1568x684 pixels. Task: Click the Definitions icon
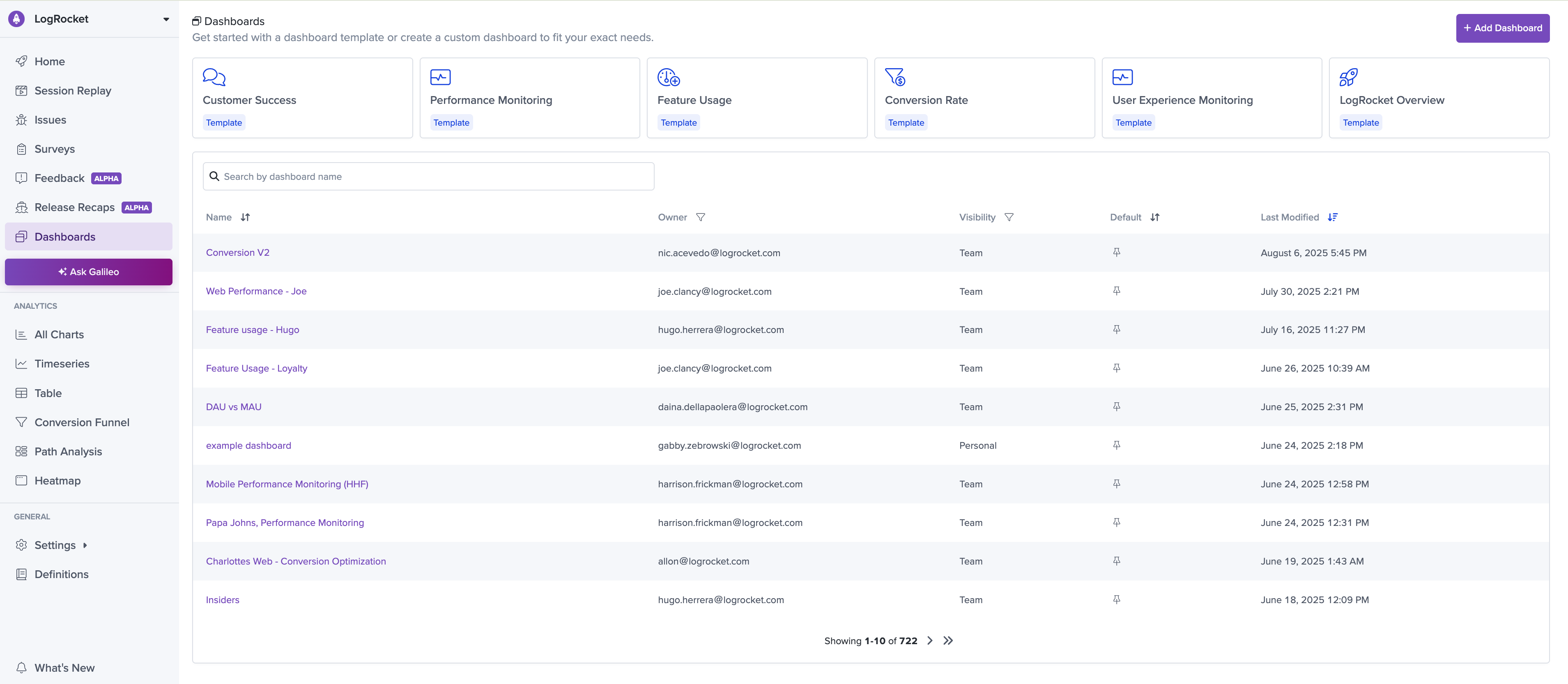tap(21, 574)
